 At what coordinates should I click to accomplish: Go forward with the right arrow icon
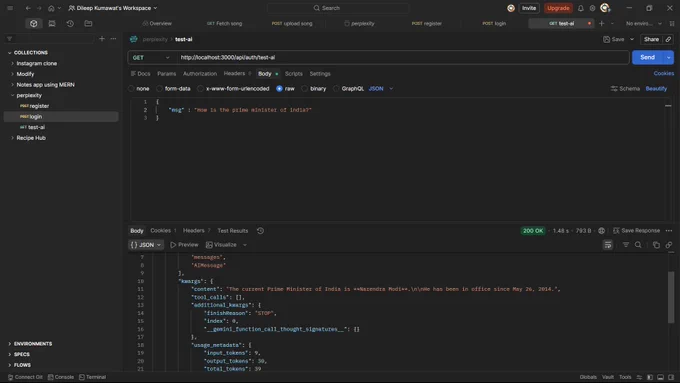coord(39,8)
